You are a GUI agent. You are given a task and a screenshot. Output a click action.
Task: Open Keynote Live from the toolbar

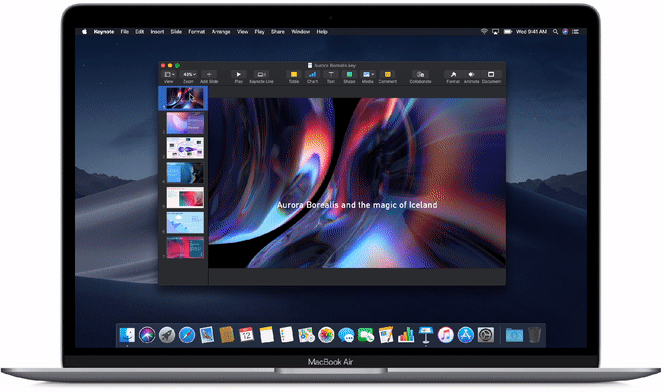(x=261, y=75)
